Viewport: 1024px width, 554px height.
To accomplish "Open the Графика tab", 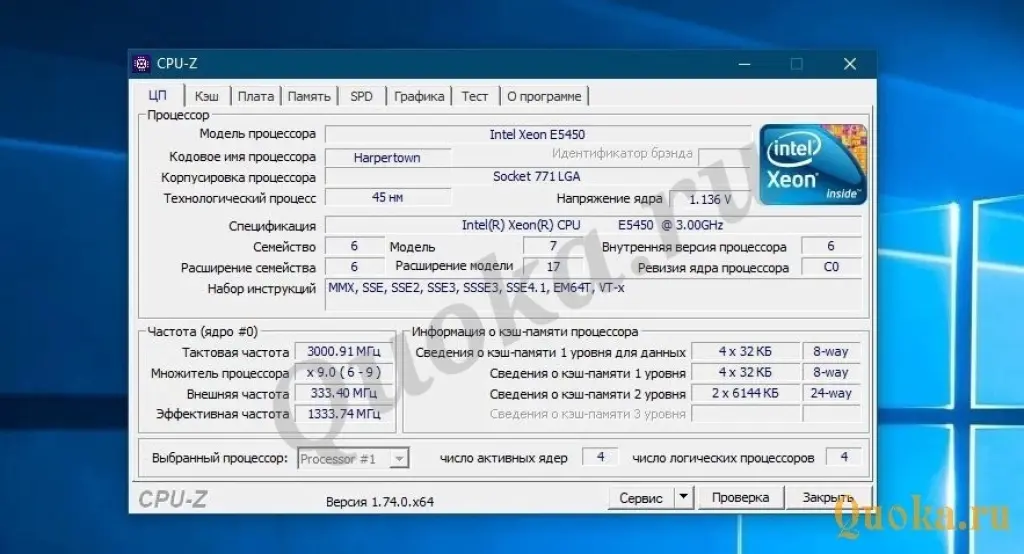I will [x=419, y=96].
